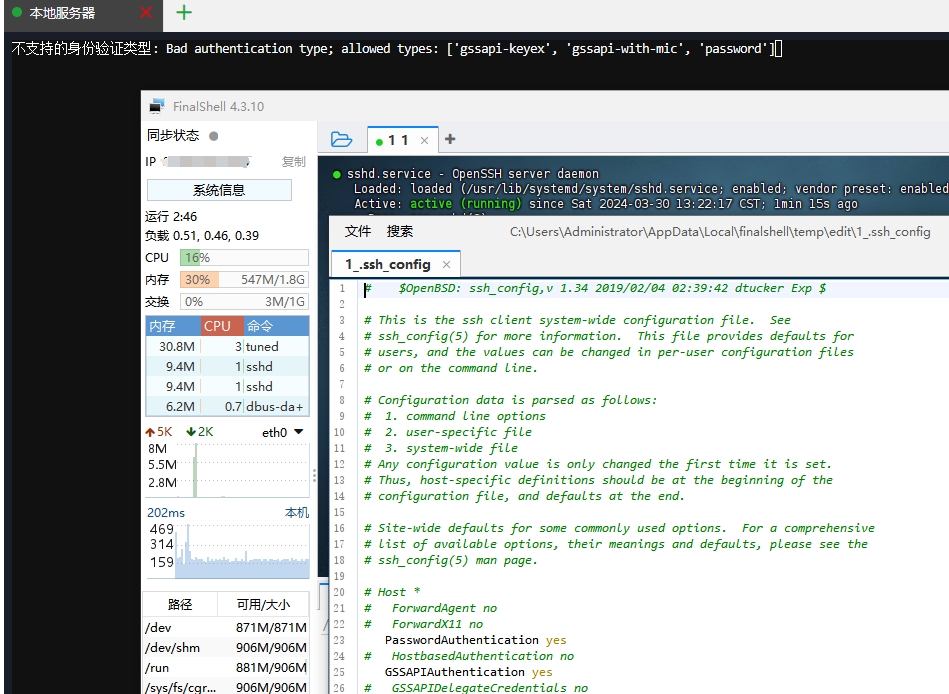Open the folder connection manager icon

[x=341, y=140]
